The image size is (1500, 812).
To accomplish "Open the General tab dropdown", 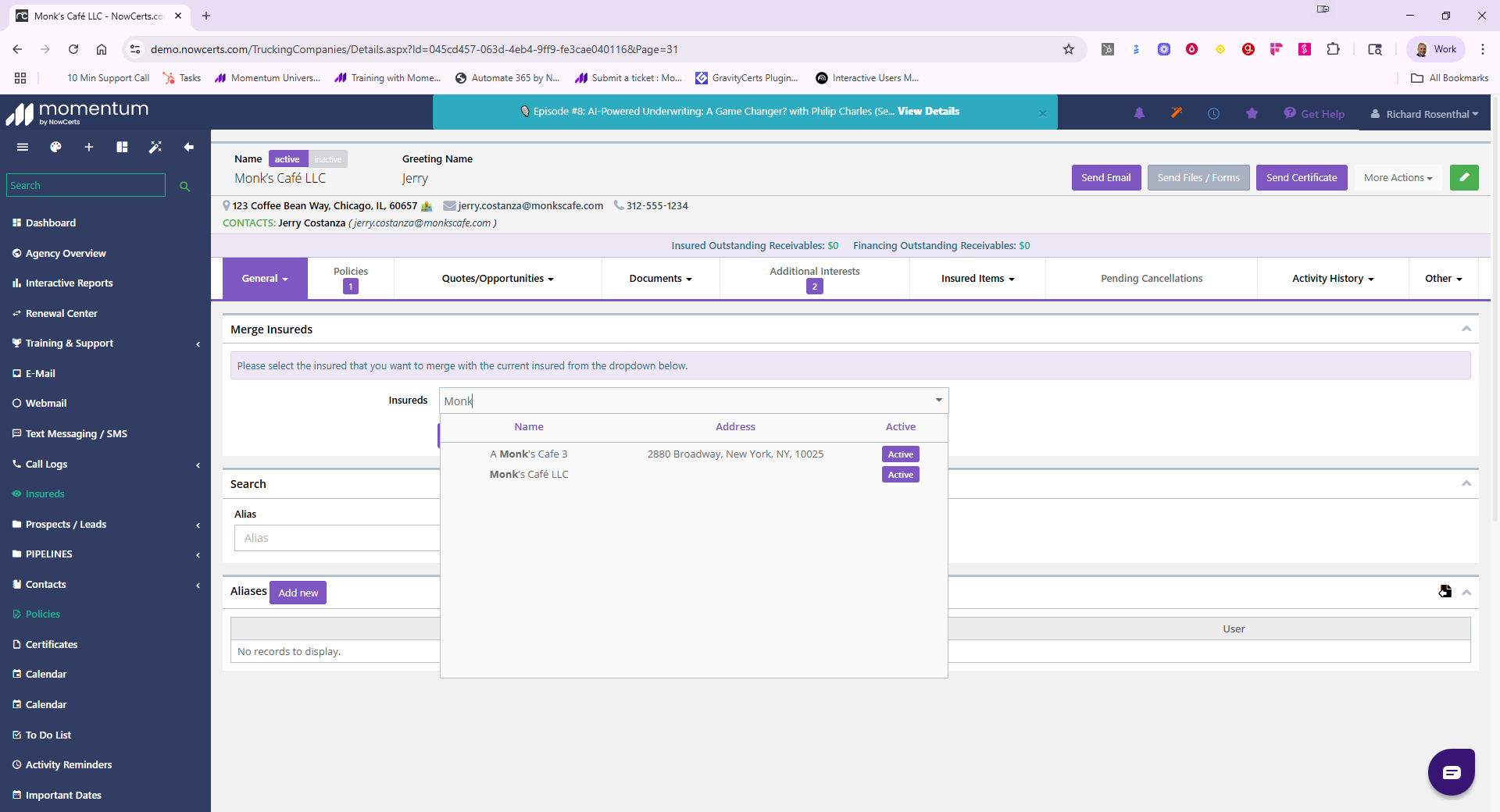I will 265,279.
